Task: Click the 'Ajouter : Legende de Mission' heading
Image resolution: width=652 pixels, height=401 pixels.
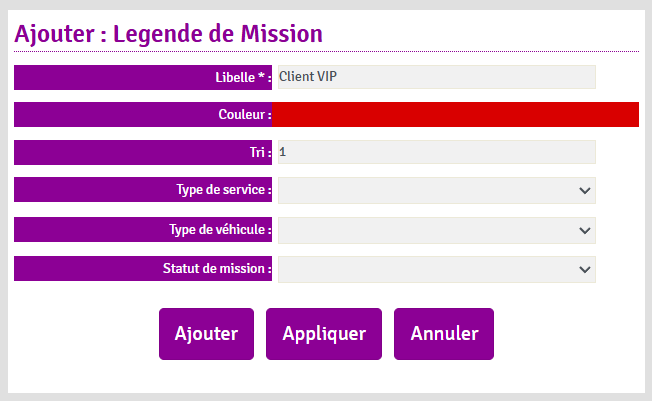Action: click(x=168, y=33)
